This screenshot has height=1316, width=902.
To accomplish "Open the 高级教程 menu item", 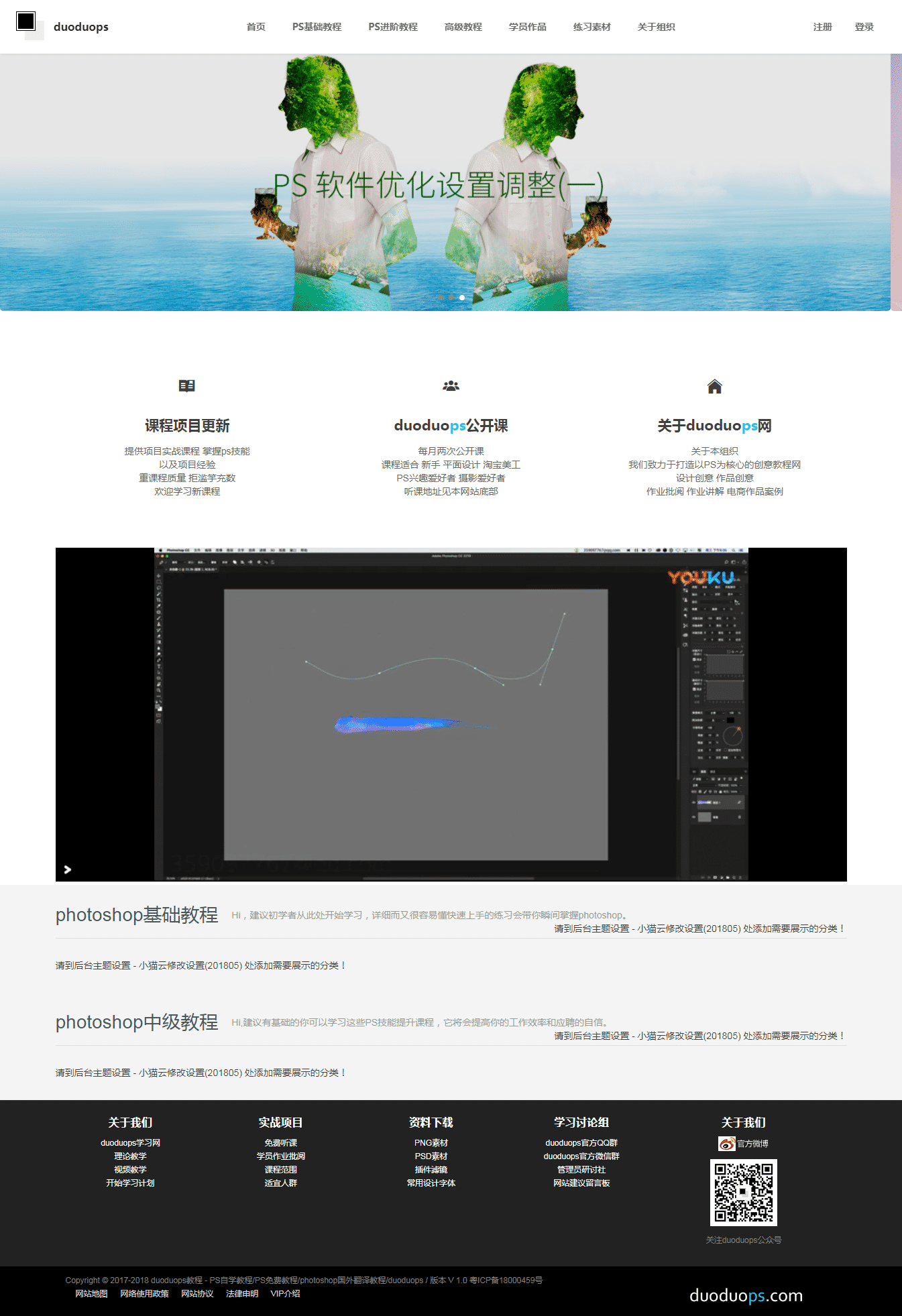I will point(463,27).
